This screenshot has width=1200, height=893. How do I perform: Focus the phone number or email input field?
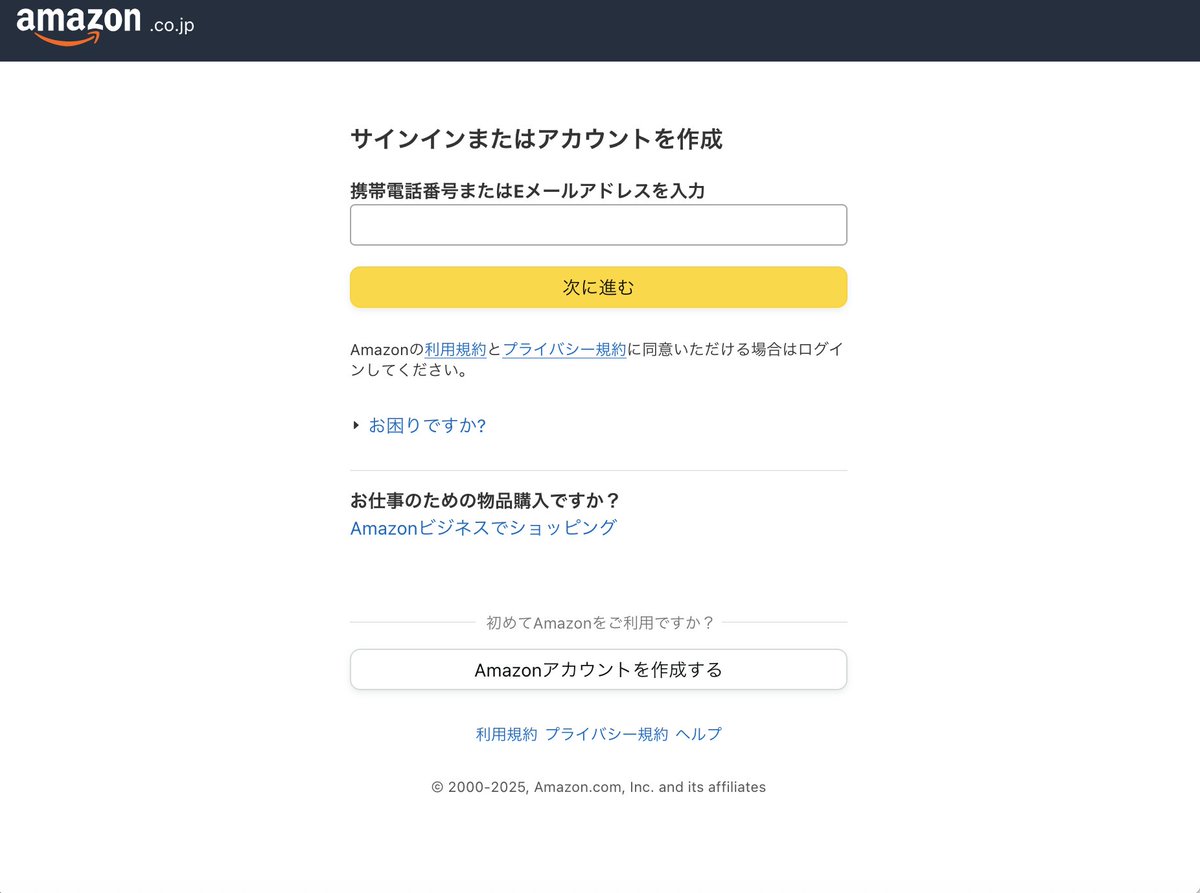coord(598,225)
